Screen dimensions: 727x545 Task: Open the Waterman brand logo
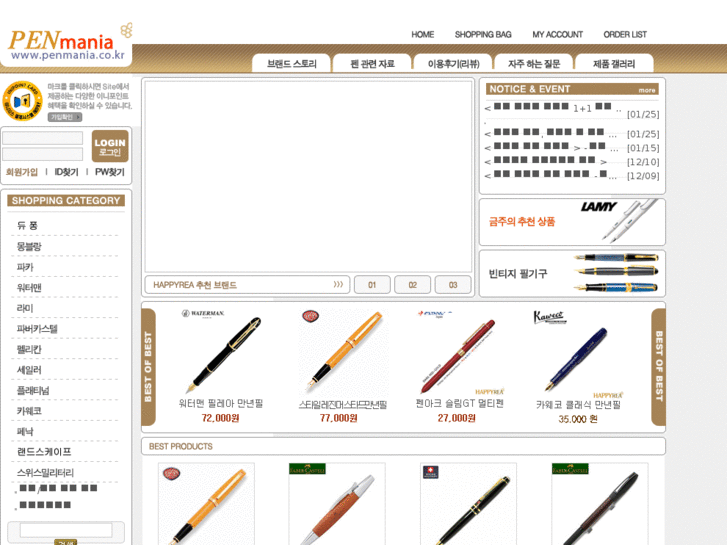point(203,314)
